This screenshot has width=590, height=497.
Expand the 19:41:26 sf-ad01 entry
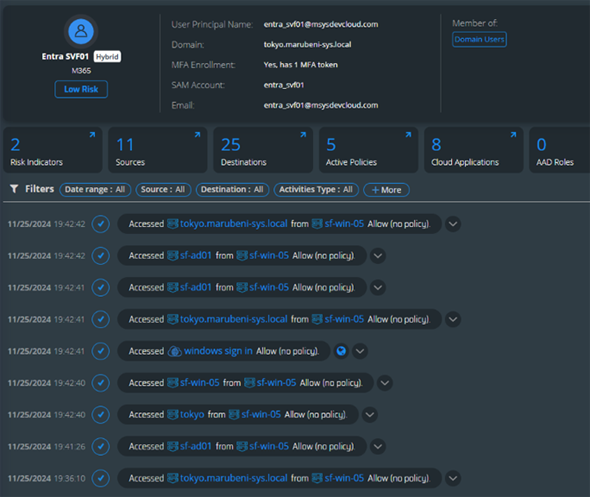[x=378, y=446]
